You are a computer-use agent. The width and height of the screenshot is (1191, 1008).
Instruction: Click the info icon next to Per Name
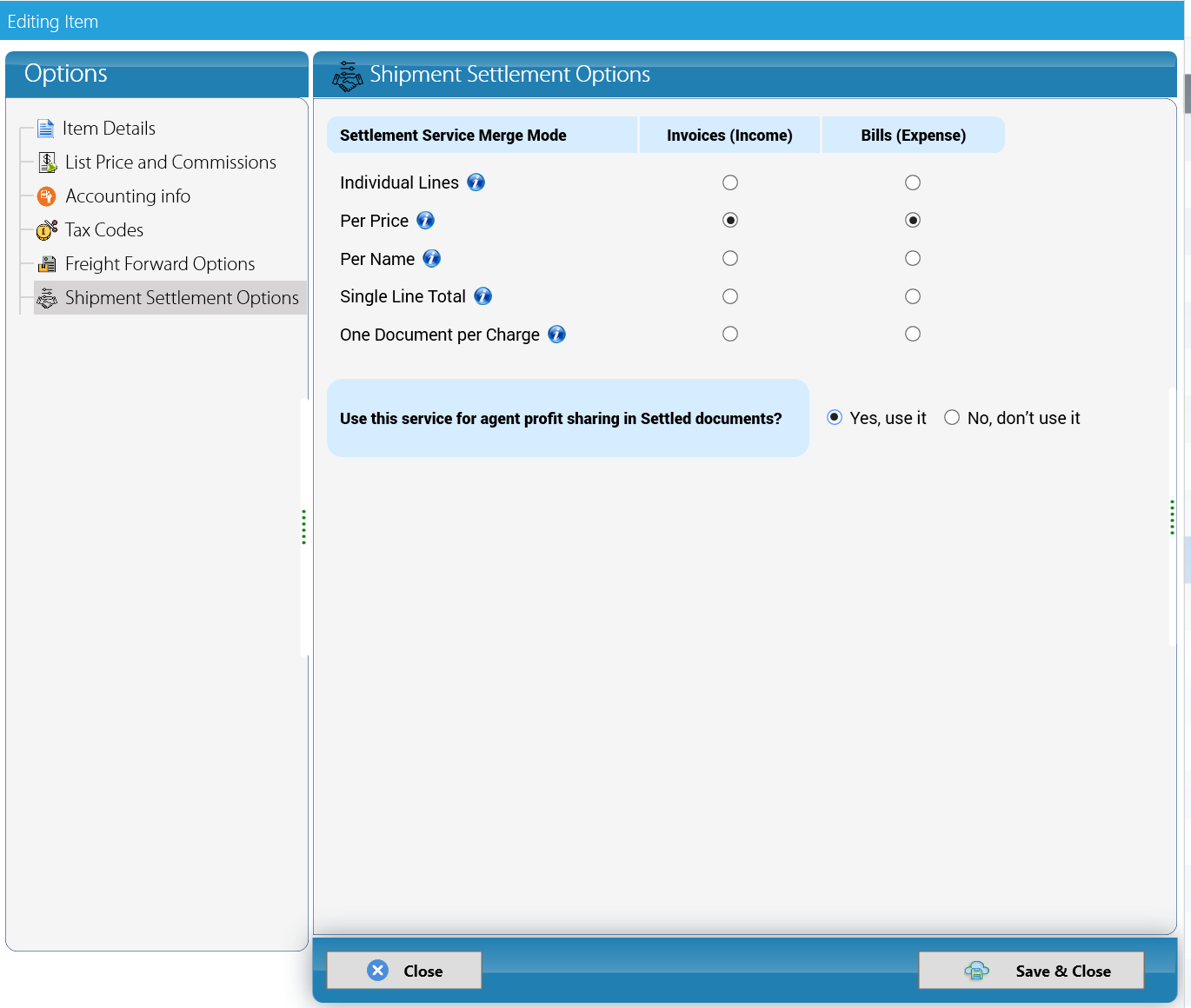(x=432, y=259)
